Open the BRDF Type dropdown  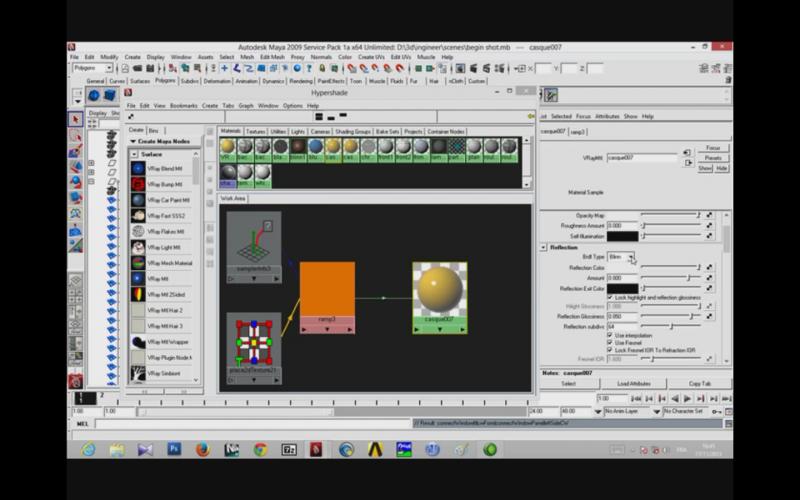[x=621, y=257]
